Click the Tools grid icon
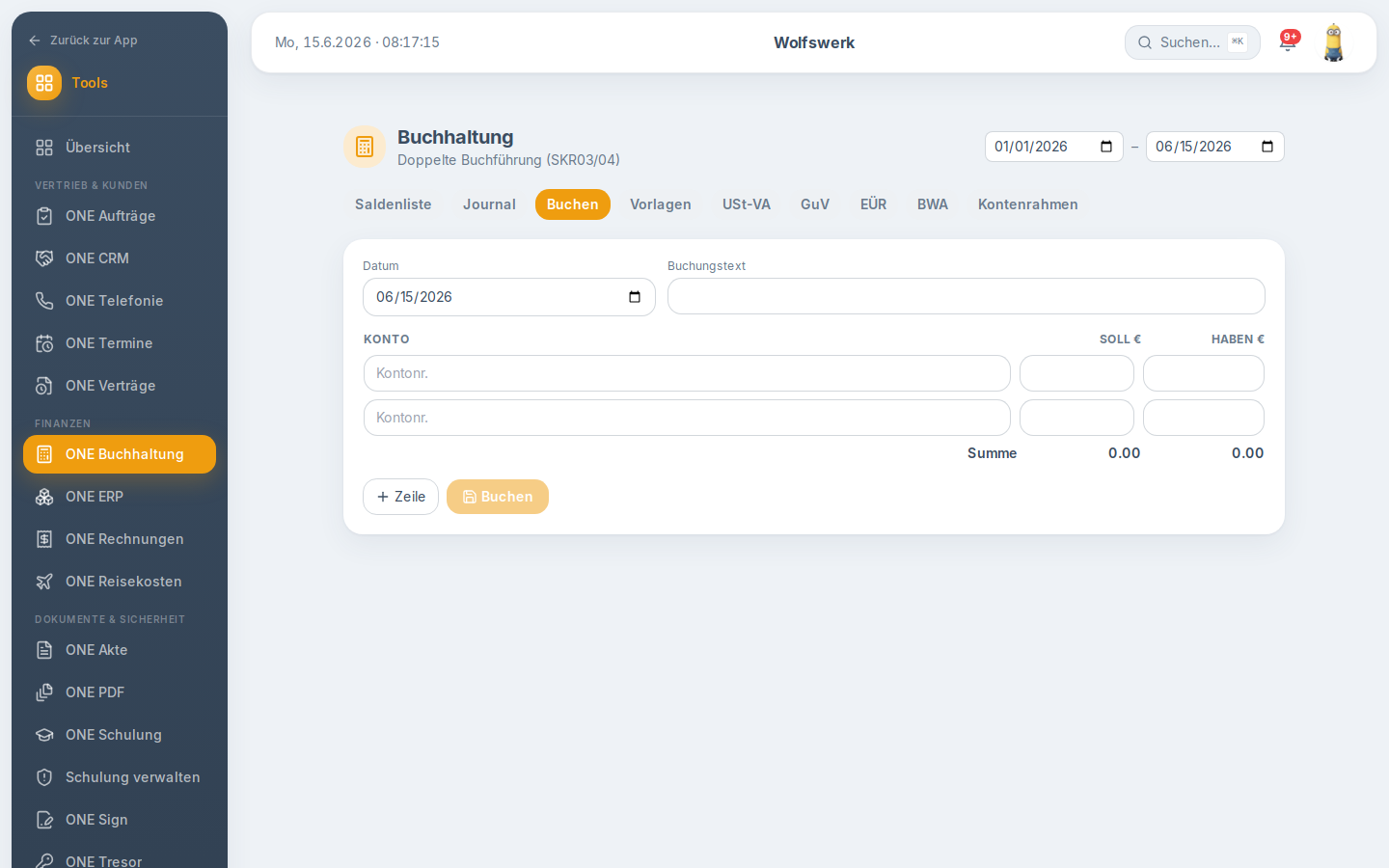The width and height of the screenshot is (1389, 868). point(44,83)
